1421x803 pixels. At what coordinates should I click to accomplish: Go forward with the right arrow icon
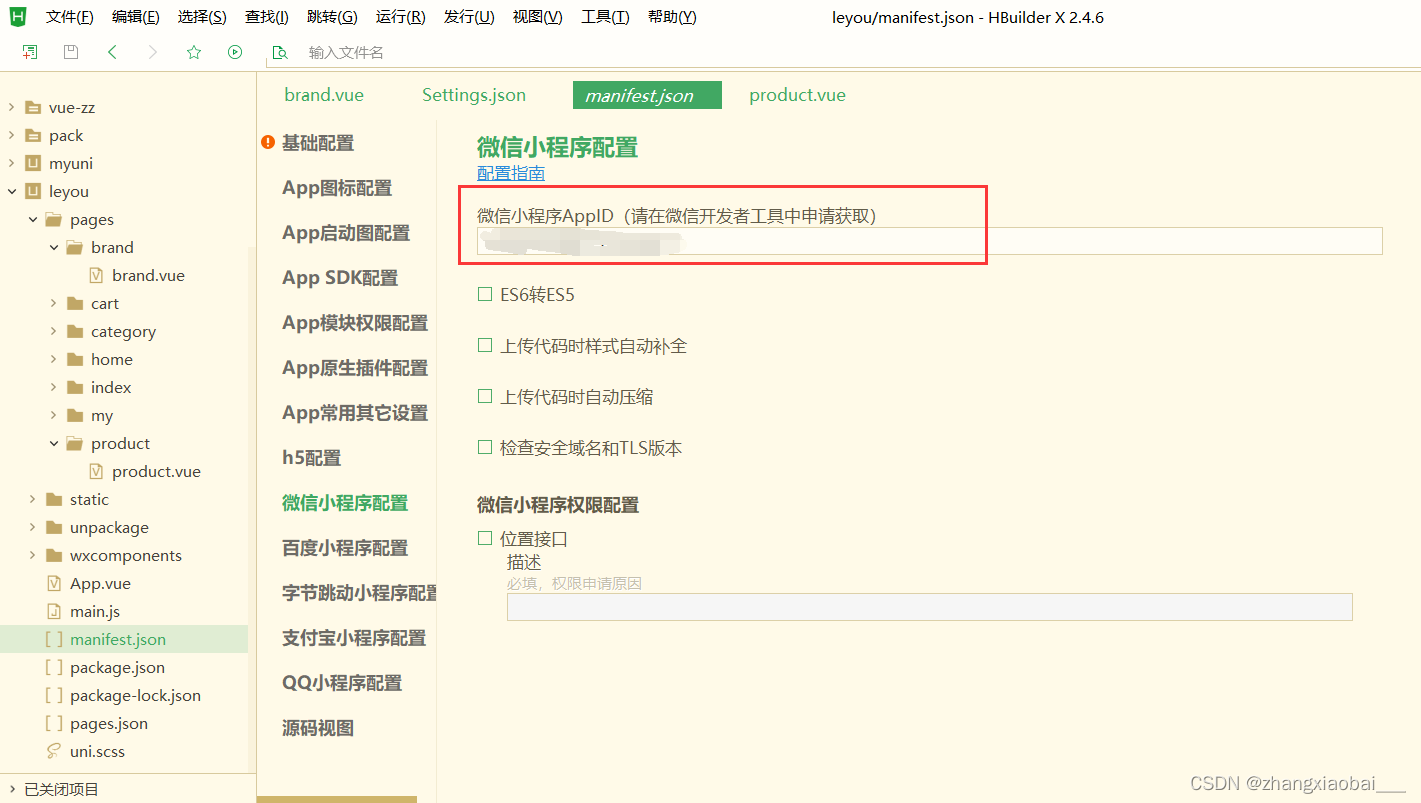[153, 52]
